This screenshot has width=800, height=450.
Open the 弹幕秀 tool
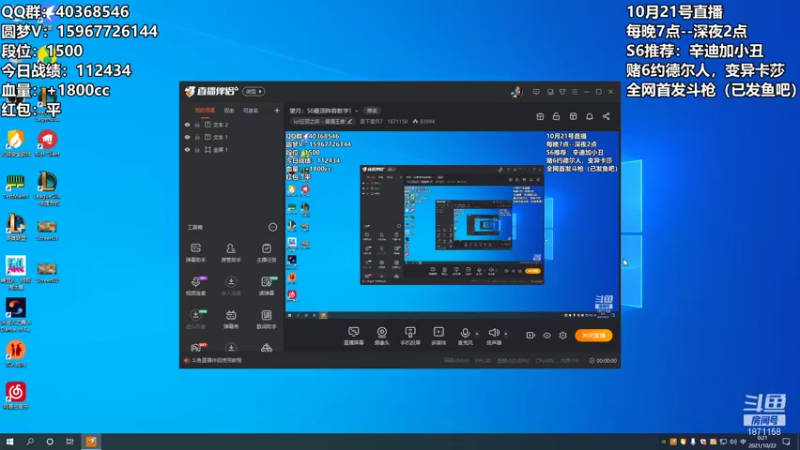[231, 319]
